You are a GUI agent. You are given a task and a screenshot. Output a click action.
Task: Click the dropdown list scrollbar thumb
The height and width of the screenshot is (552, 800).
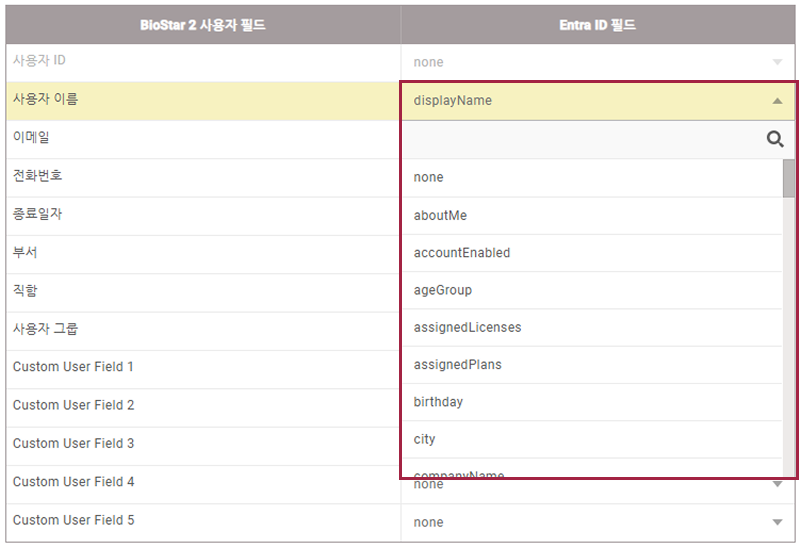point(788,179)
